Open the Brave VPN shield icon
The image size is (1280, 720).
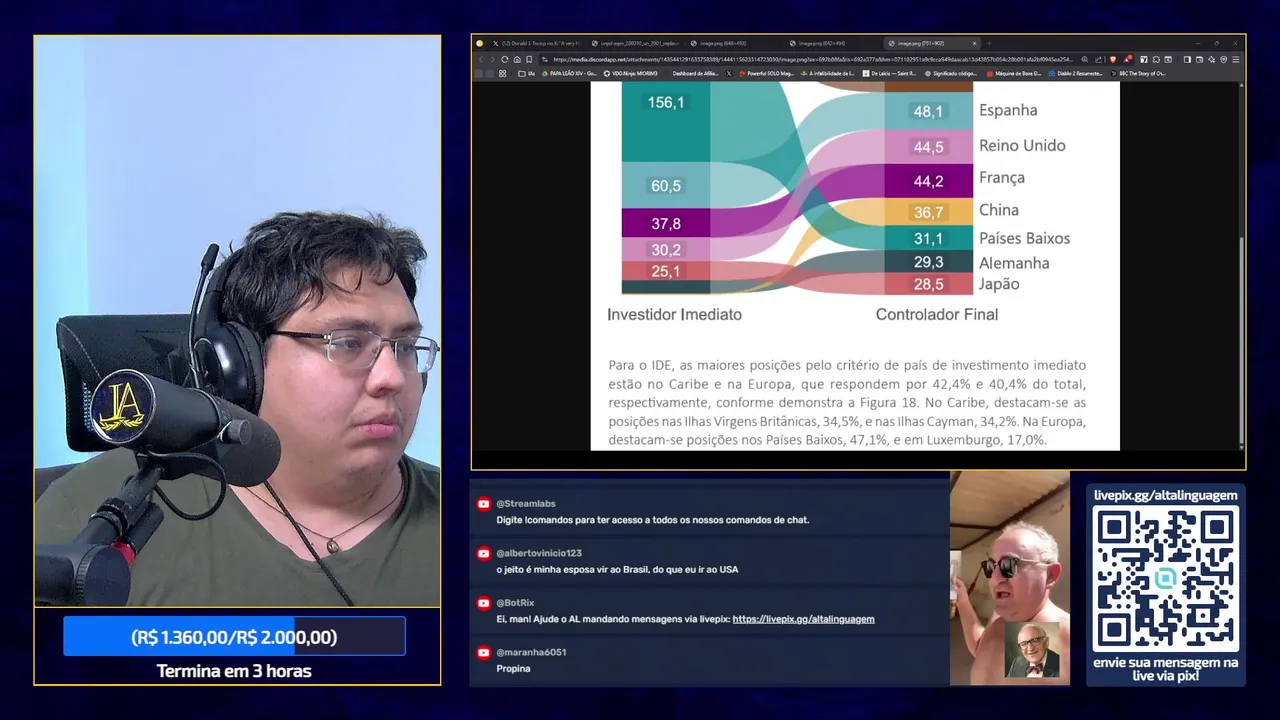(x=1224, y=59)
